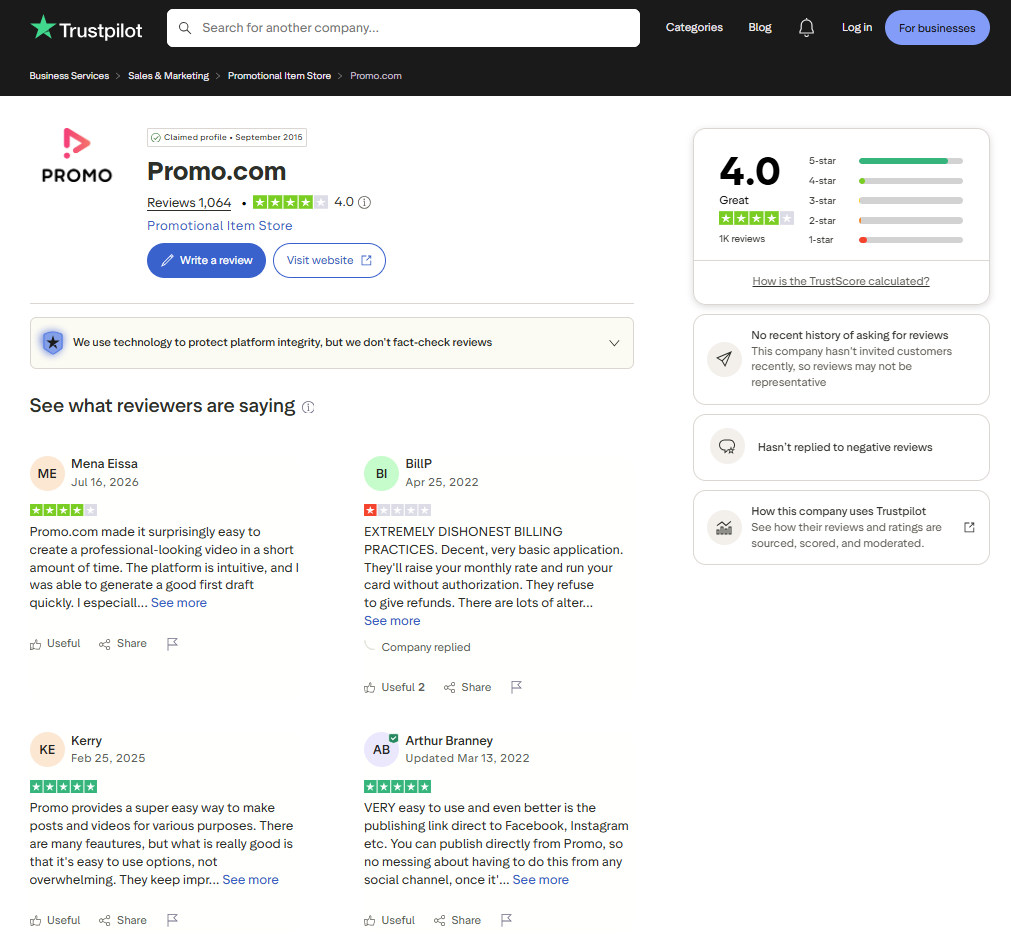
Task: Click the search magnifier icon
Action: pos(185,28)
